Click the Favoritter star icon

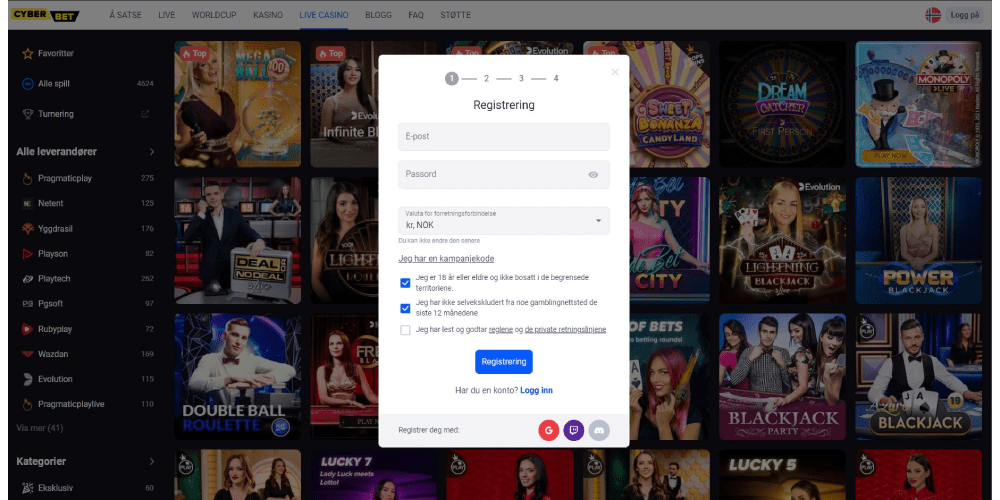pos(27,53)
